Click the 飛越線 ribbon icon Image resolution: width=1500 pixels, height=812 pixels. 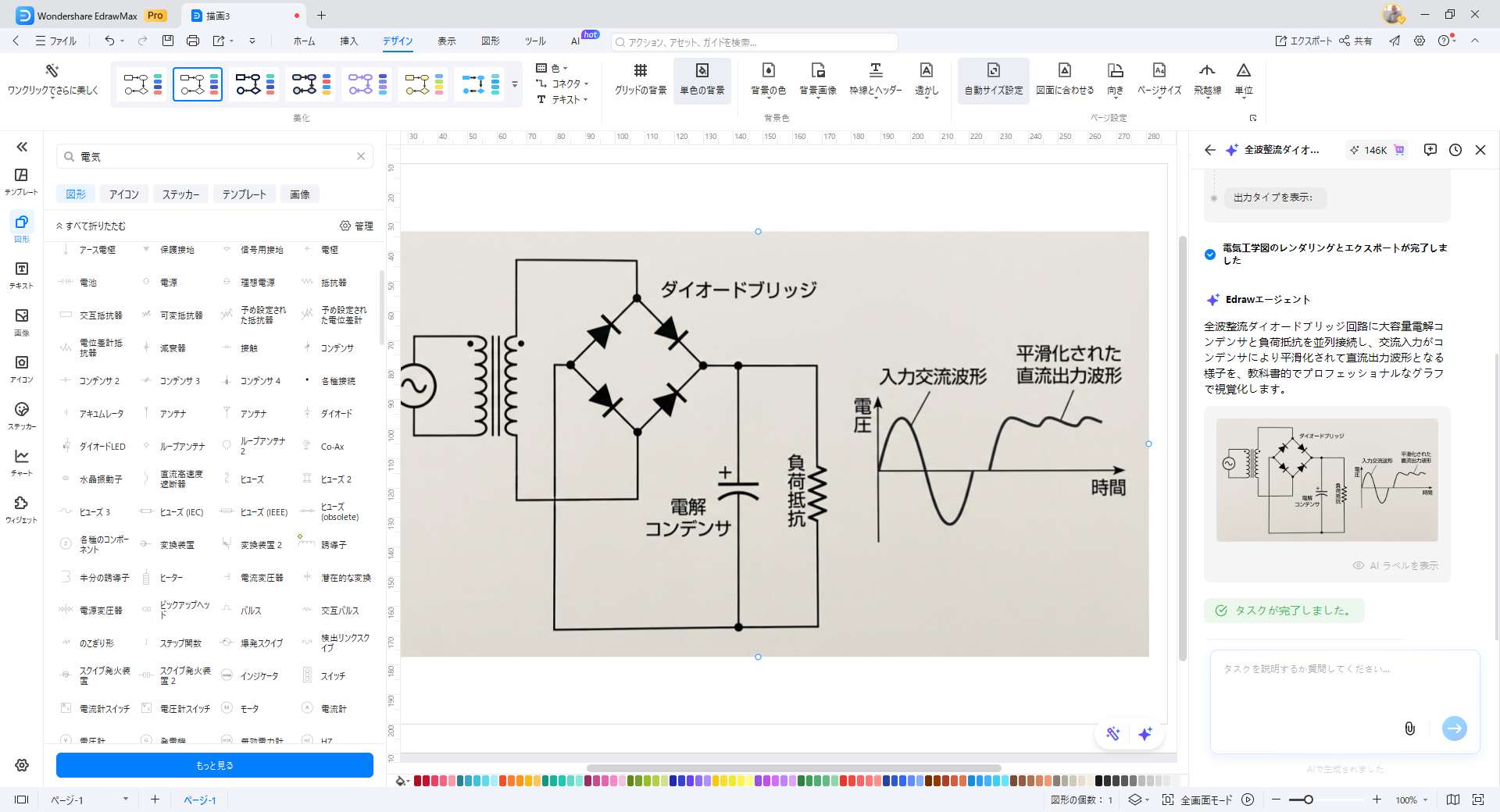[1206, 78]
